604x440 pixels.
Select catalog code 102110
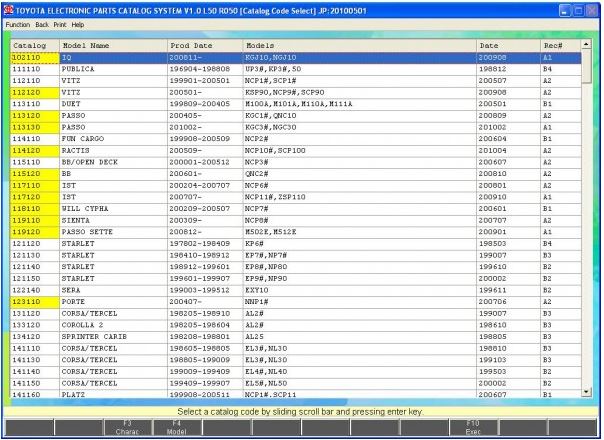[35, 57]
